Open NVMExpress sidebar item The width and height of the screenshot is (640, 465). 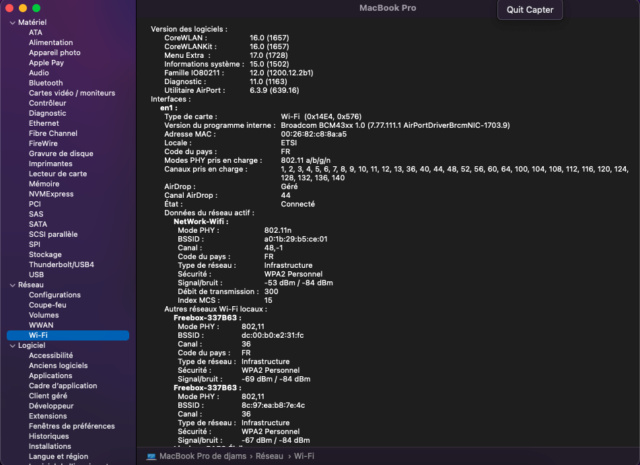(x=51, y=194)
